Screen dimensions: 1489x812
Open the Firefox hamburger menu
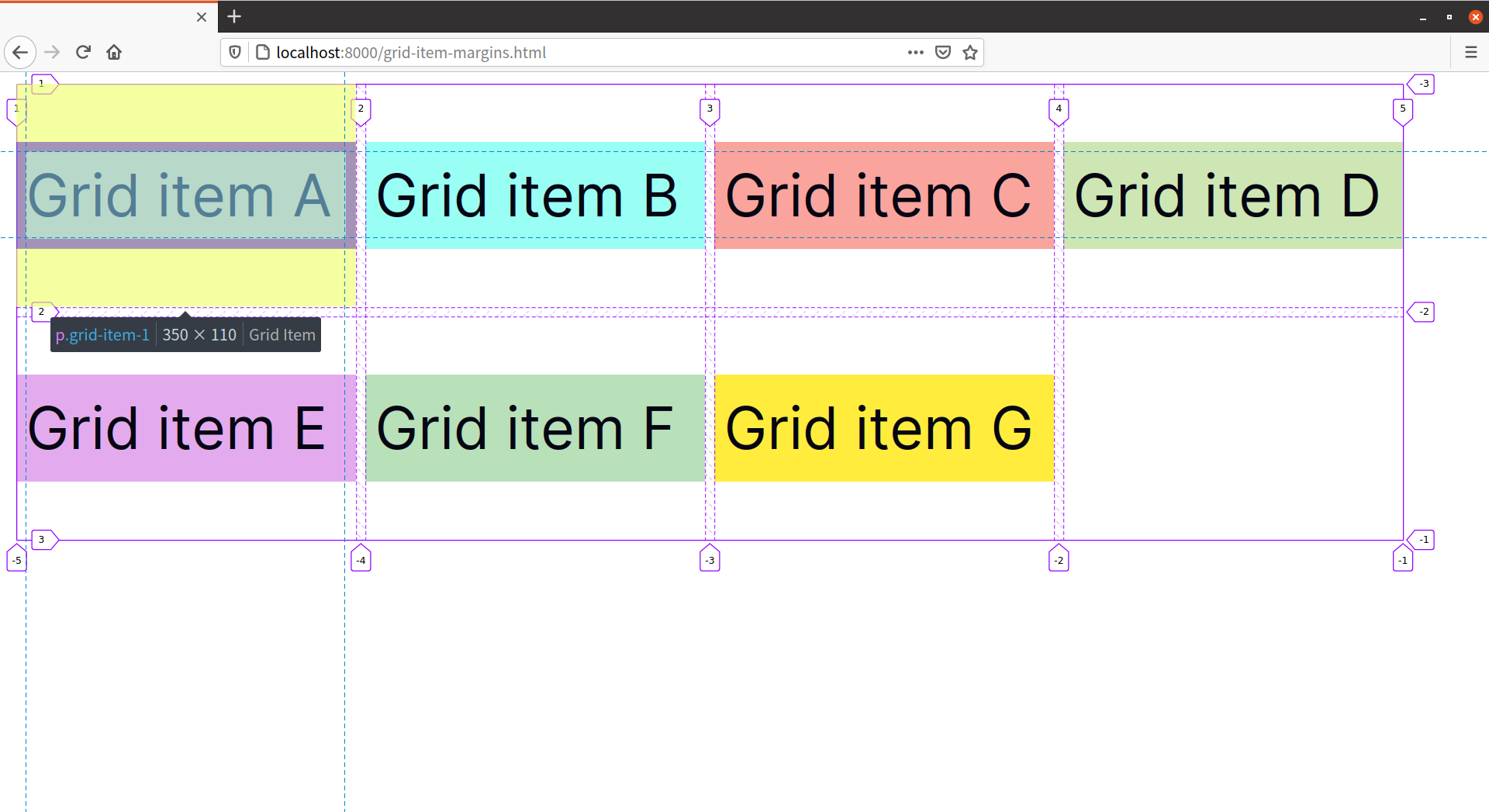(1472, 52)
